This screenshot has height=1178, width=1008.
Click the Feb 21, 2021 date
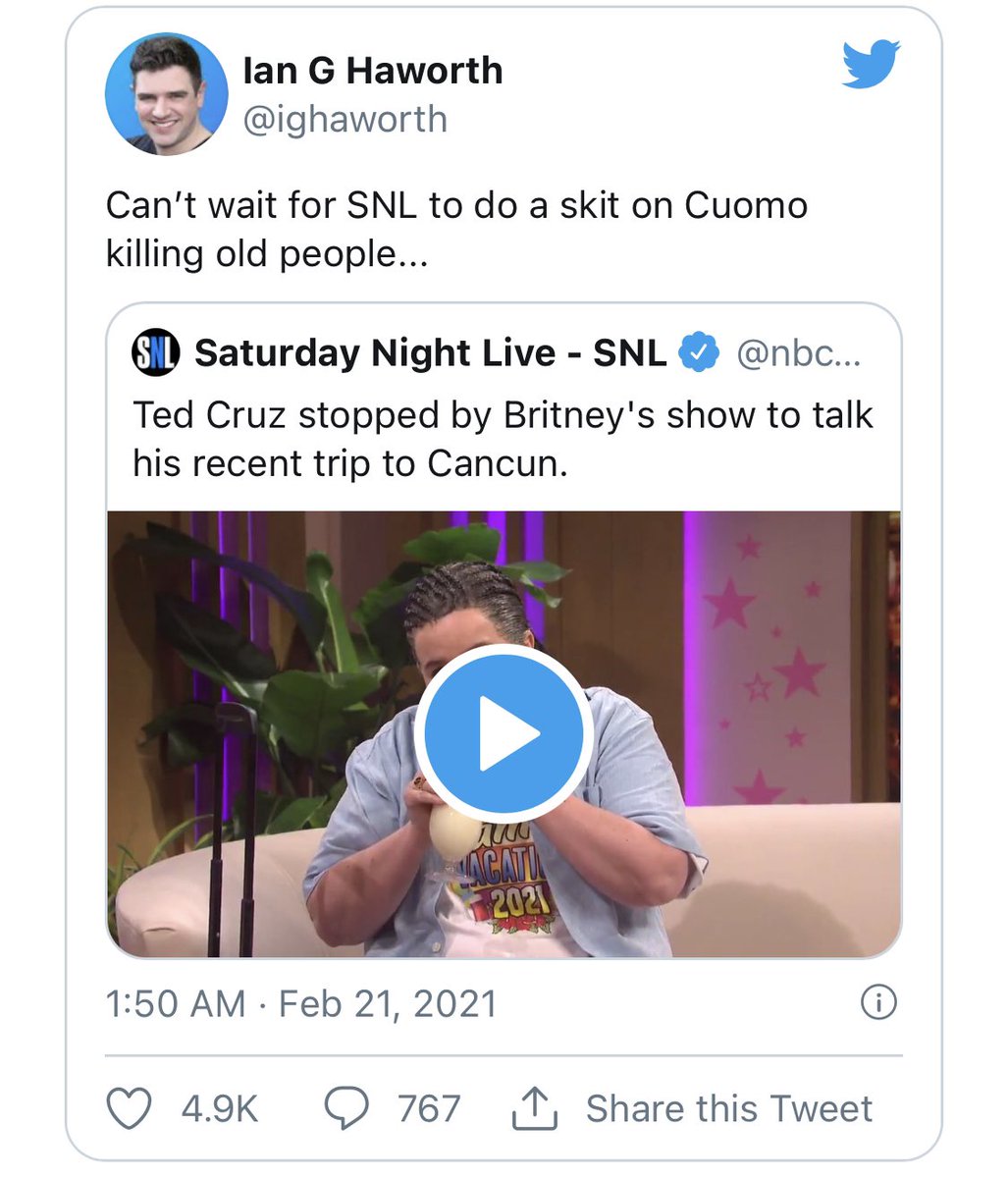click(x=388, y=1003)
